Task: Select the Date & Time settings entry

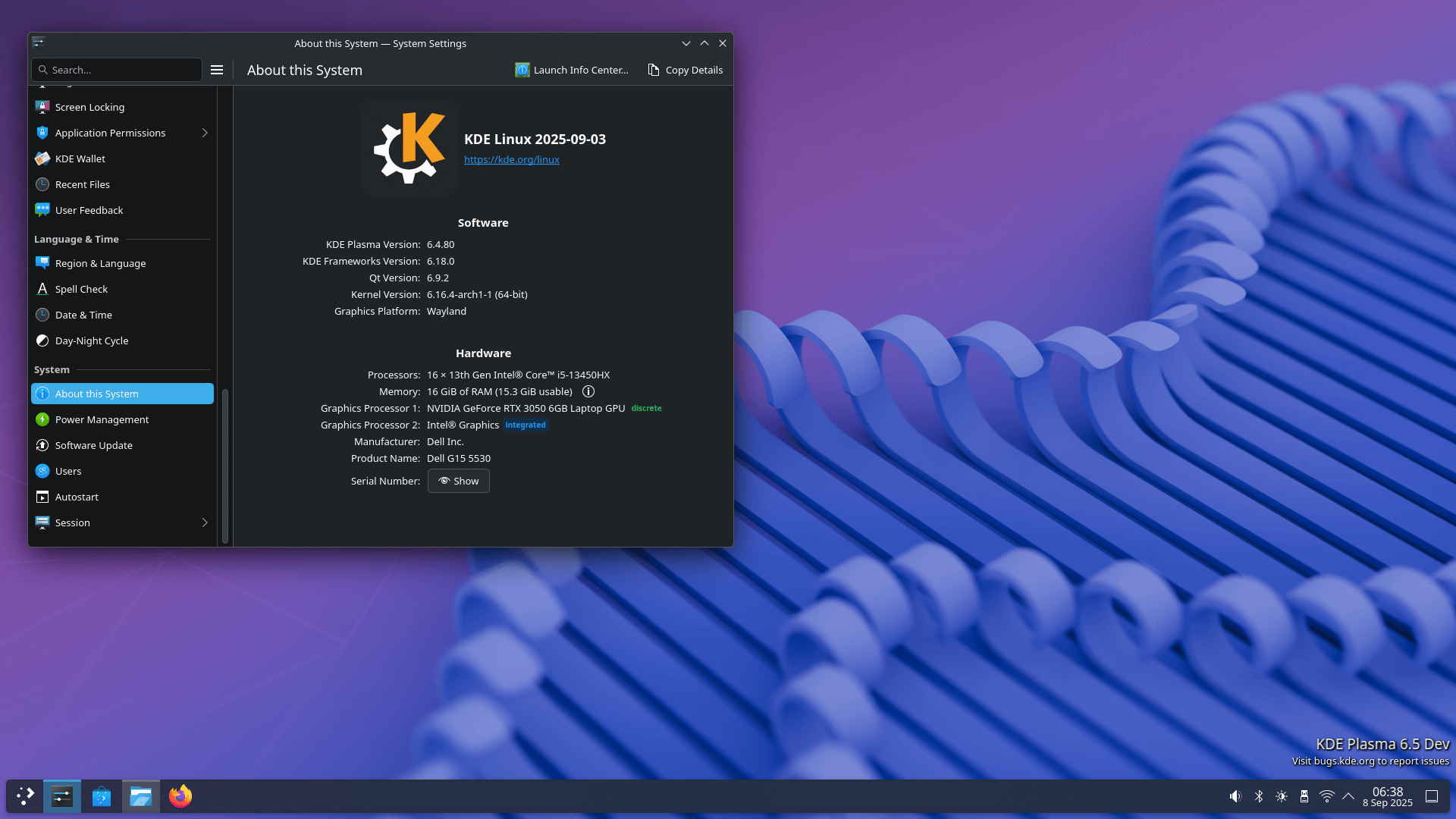Action: point(83,315)
